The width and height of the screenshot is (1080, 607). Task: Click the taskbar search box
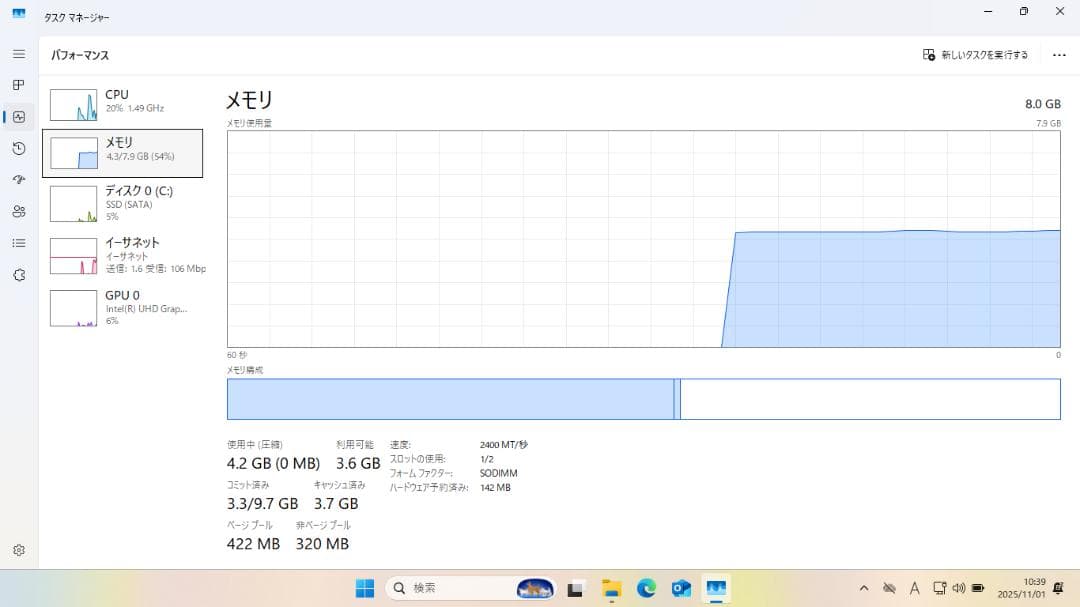click(450, 588)
